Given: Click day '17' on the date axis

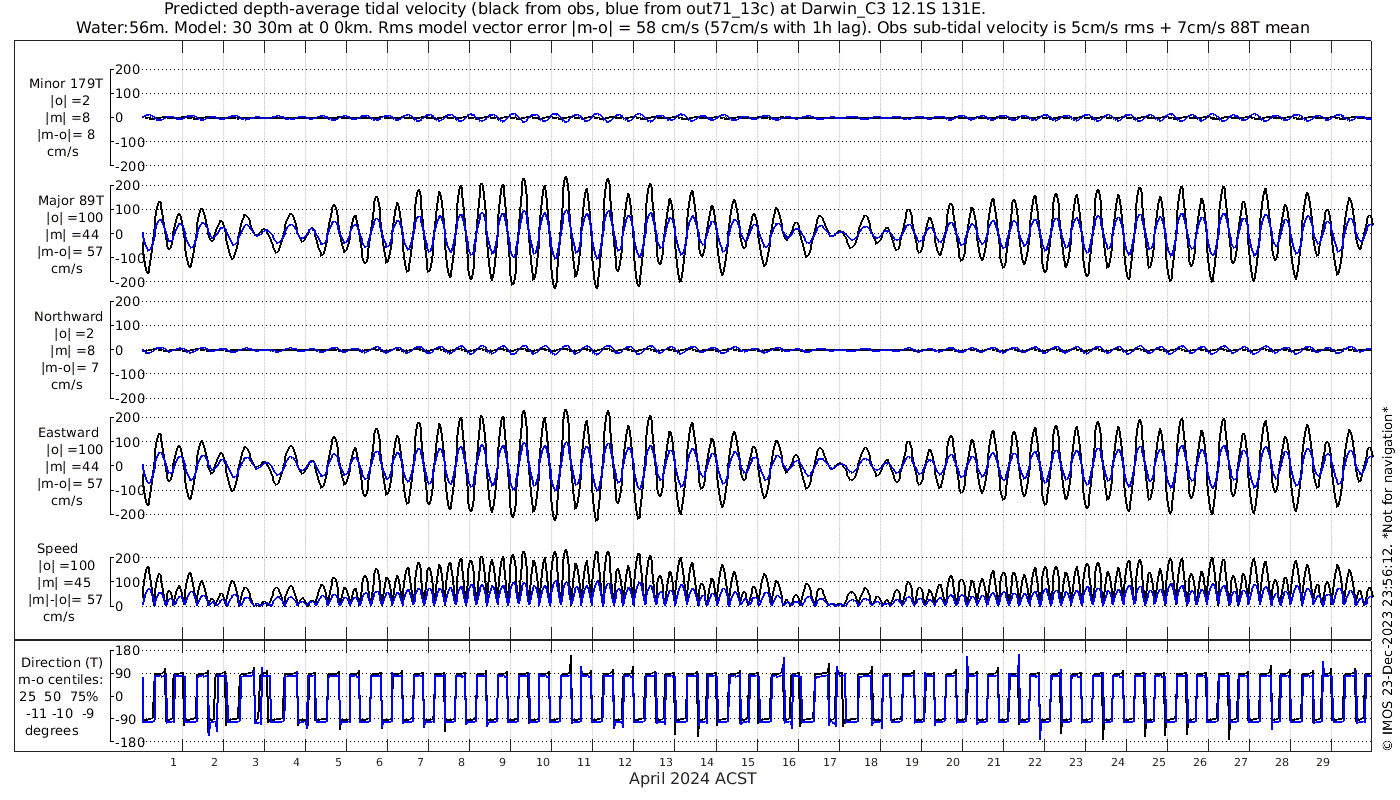Looking at the screenshot, I should pyautogui.click(x=830, y=762).
